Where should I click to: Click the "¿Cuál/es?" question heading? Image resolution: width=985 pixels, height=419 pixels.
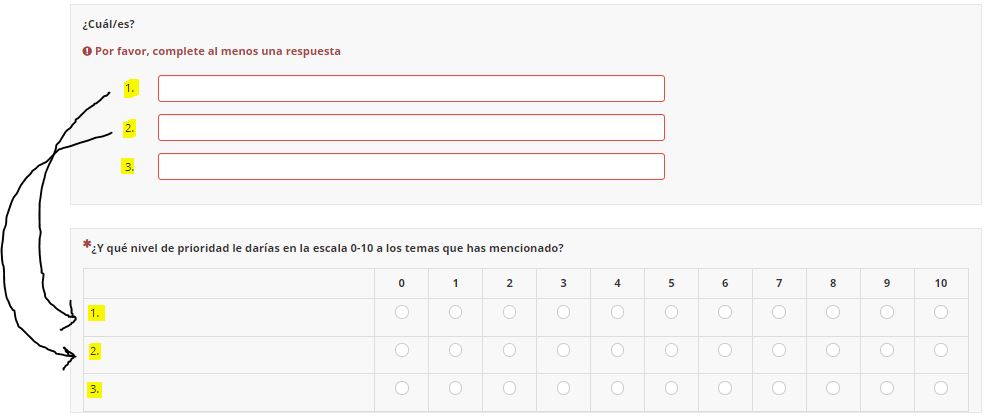[109, 24]
